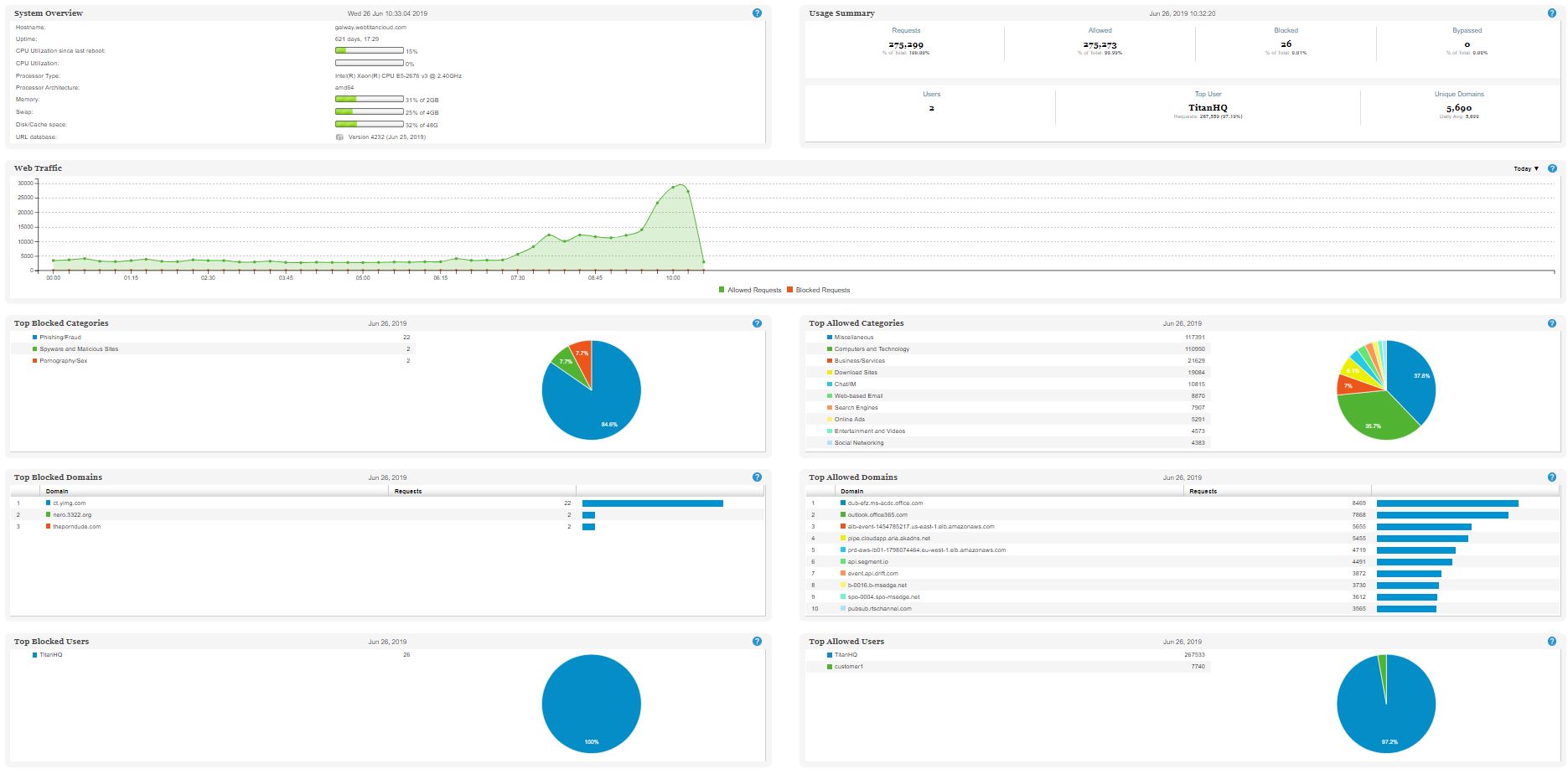This screenshot has width=1568, height=774.
Task: Open help for Top Blocked Users
Action: pos(757,642)
